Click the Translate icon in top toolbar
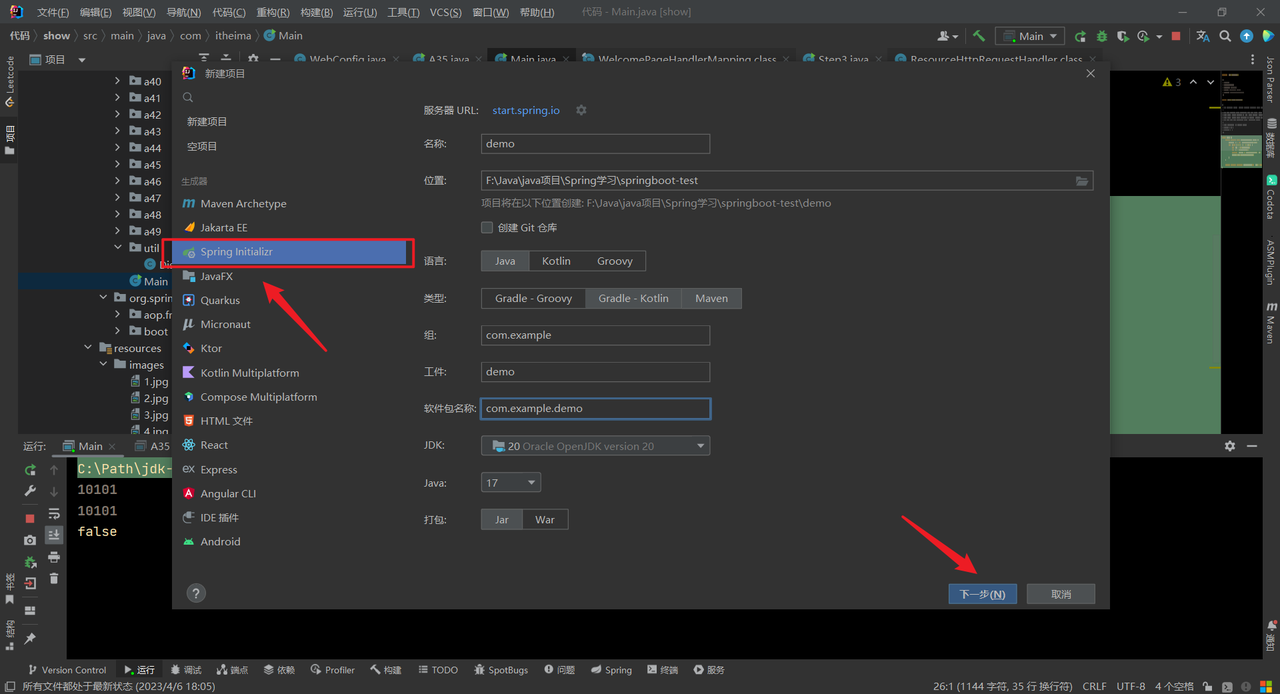The width and height of the screenshot is (1280, 694). click(x=1202, y=36)
